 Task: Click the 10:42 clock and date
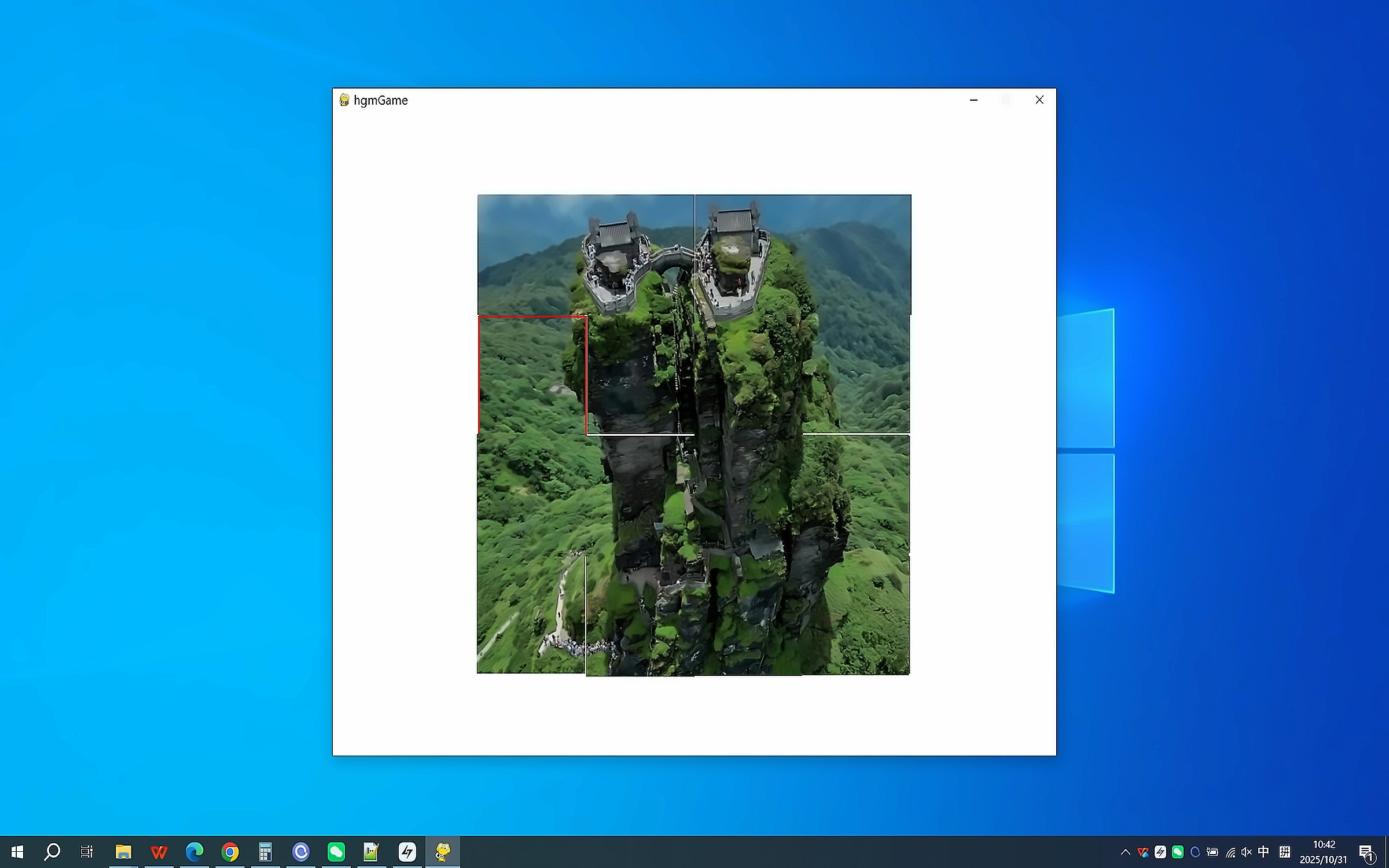point(1323,852)
